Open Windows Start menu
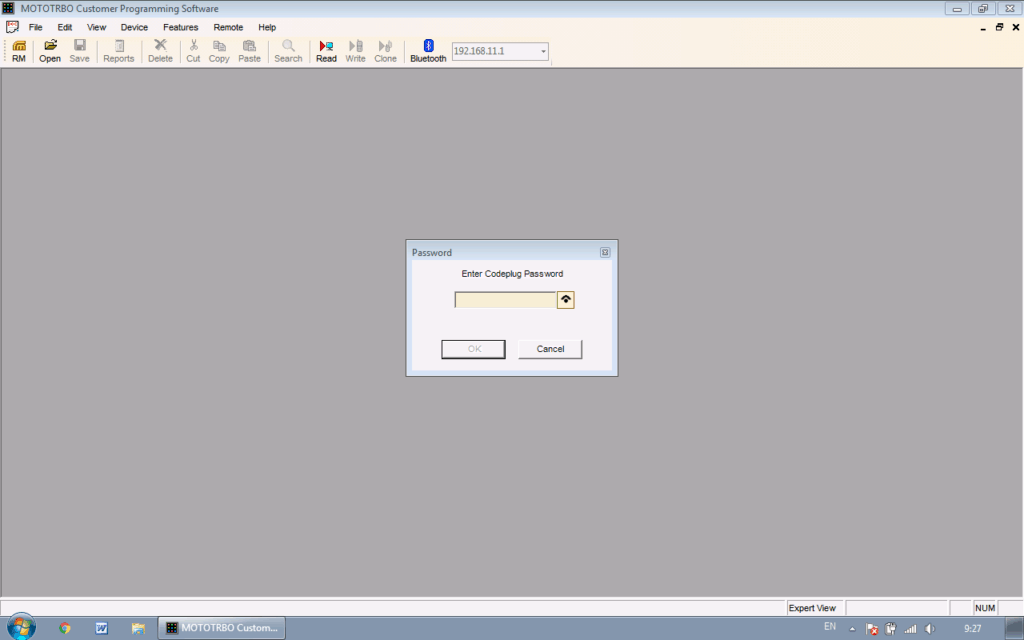 tap(18, 627)
